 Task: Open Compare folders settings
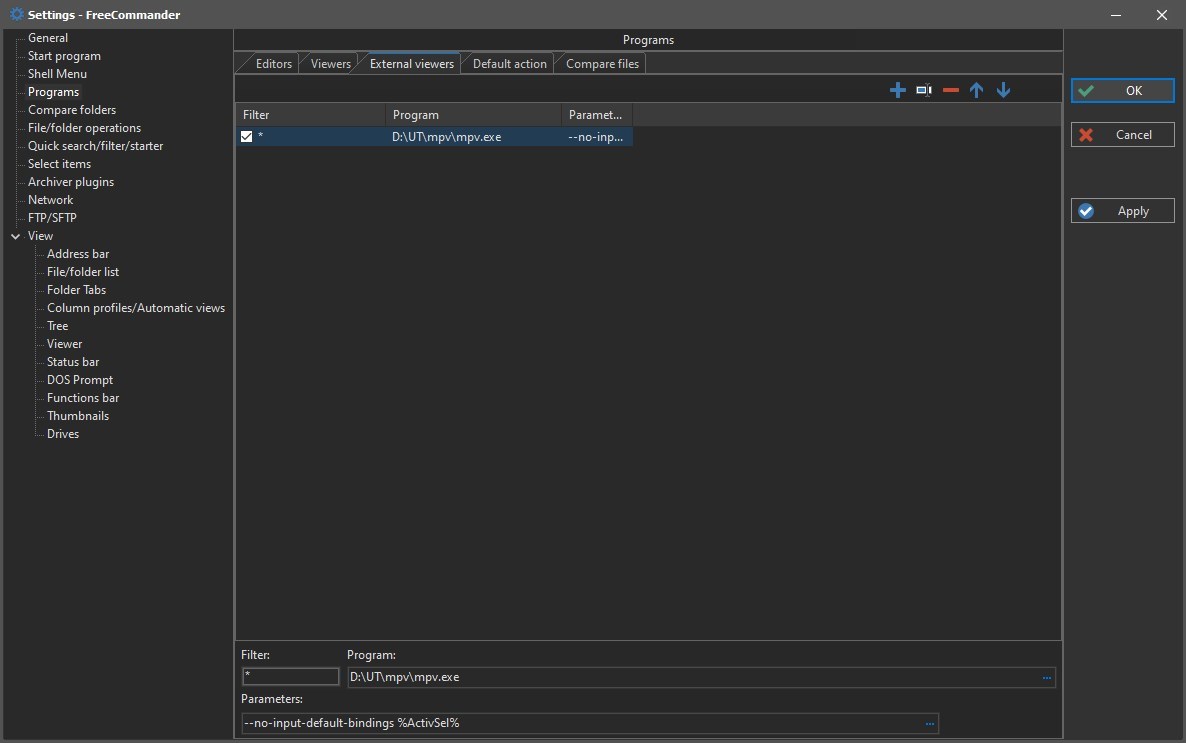(x=72, y=110)
